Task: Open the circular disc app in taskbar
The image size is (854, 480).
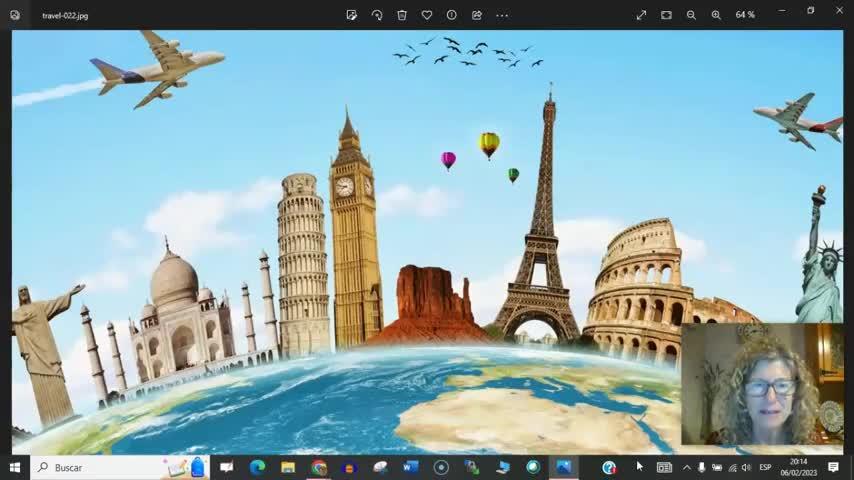Action: pyautogui.click(x=441, y=467)
